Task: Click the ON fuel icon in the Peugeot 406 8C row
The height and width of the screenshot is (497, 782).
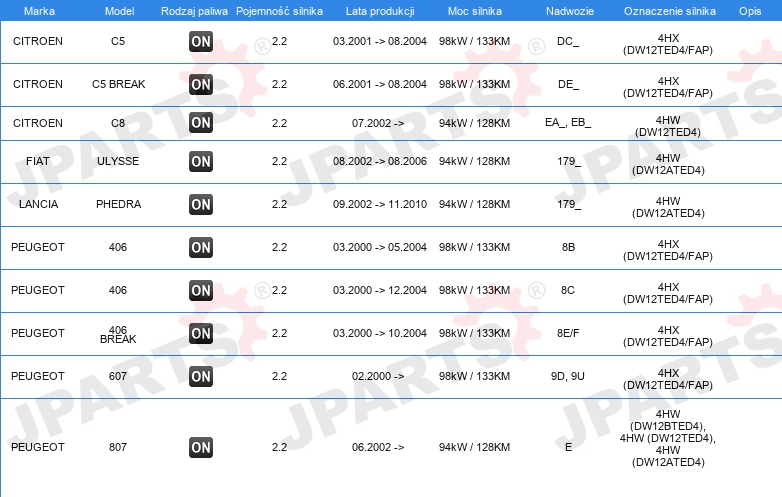Action: pyautogui.click(x=201, y=290)
